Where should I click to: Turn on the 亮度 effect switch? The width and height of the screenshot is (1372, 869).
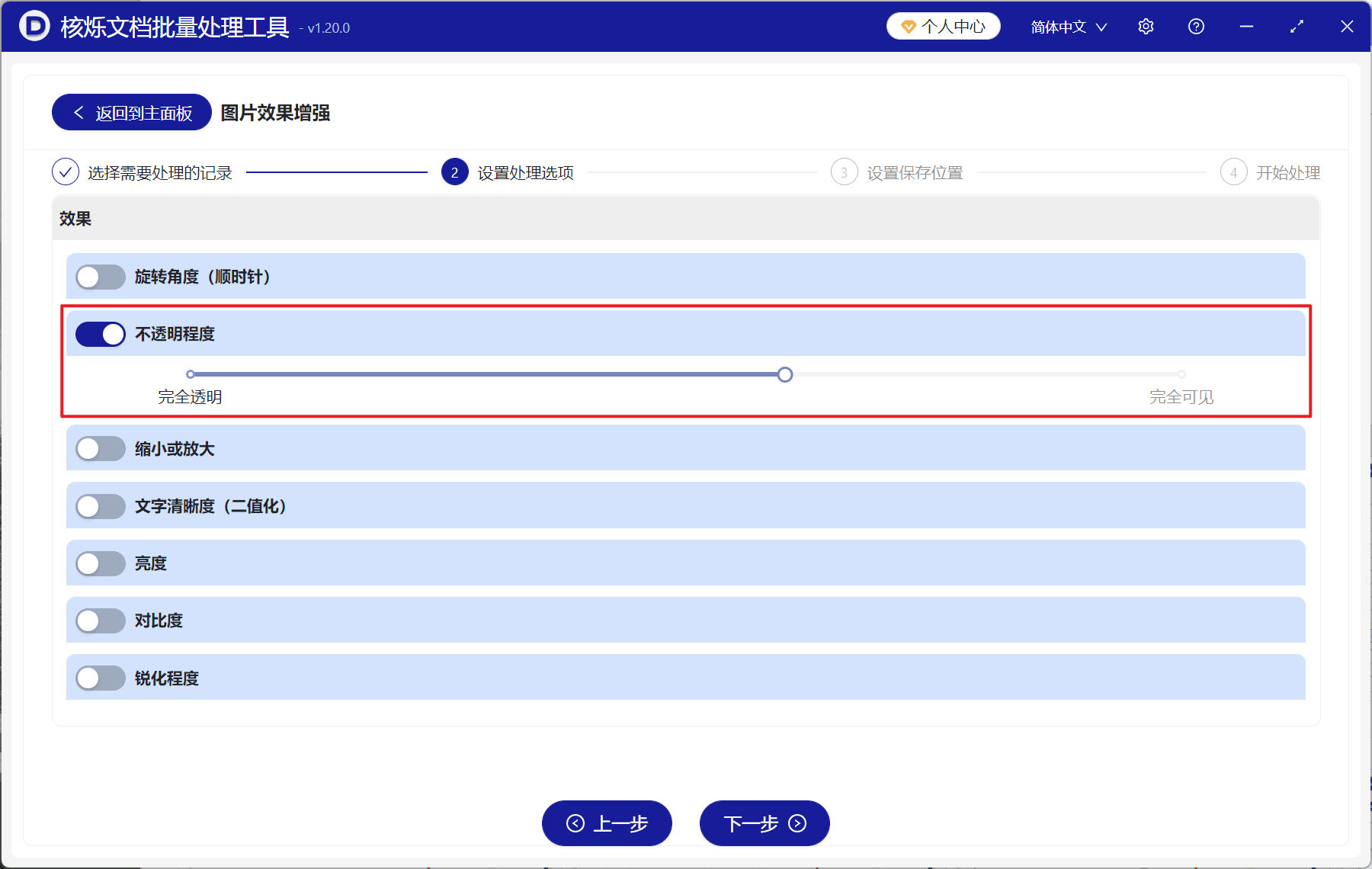click(x=100, y=563)
